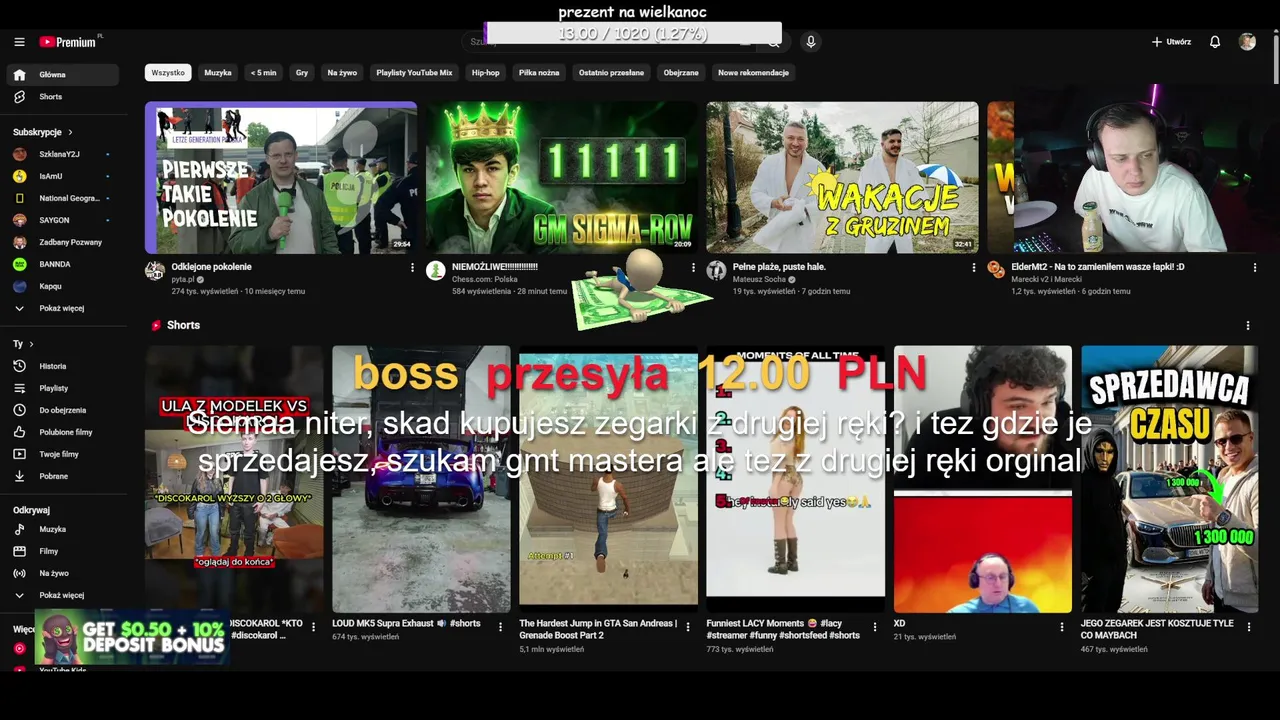Open Hardest Jump GTA San Andreas short
The width and height of the screenshot is (1280, 720).
tap(608, 479)
